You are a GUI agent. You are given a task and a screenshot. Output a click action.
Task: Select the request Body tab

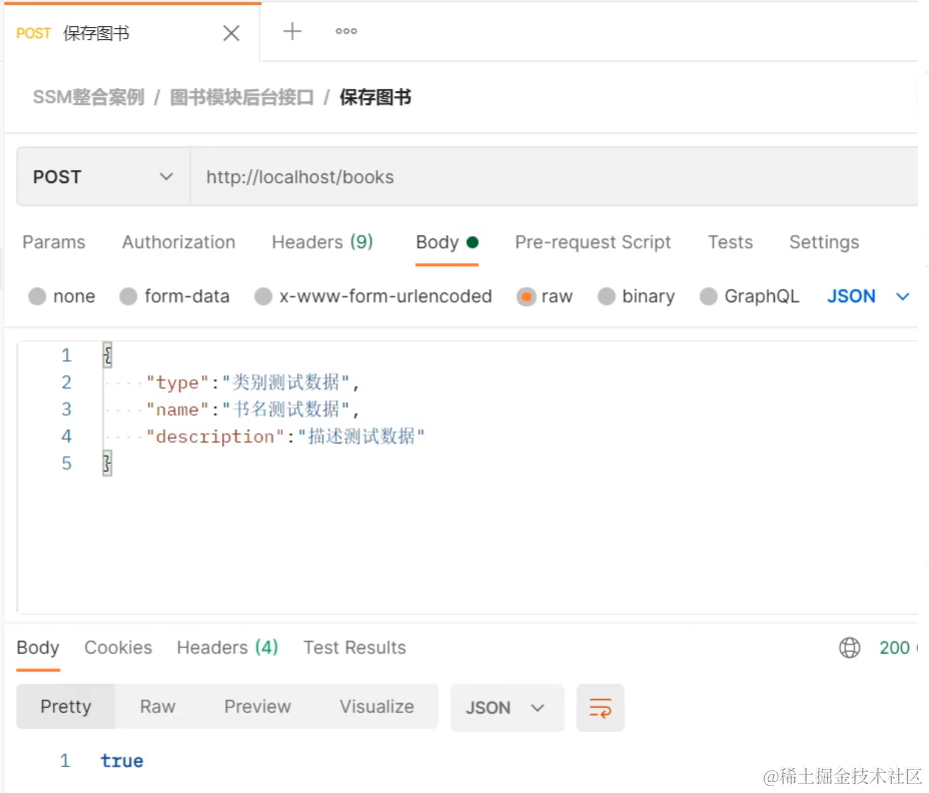pyautogui.click(x=447, y=242)
